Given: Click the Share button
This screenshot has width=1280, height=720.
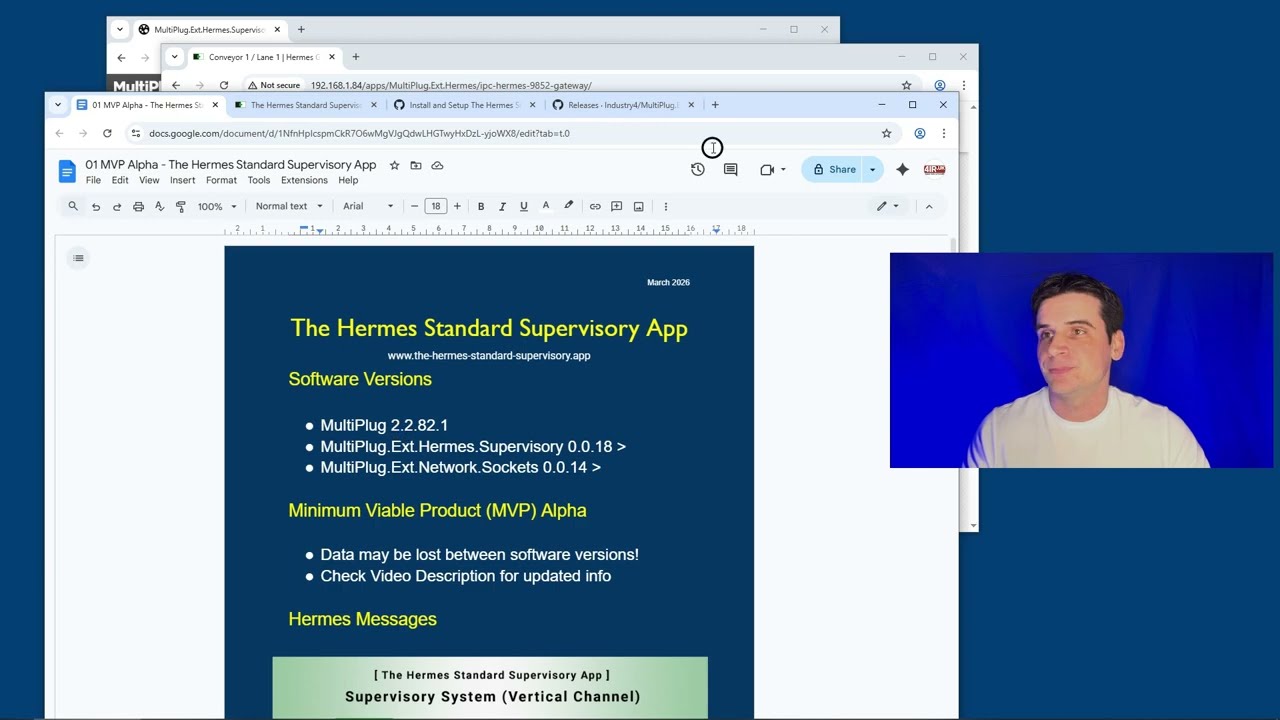Looking at the screenshot, I should click(834, 170).
